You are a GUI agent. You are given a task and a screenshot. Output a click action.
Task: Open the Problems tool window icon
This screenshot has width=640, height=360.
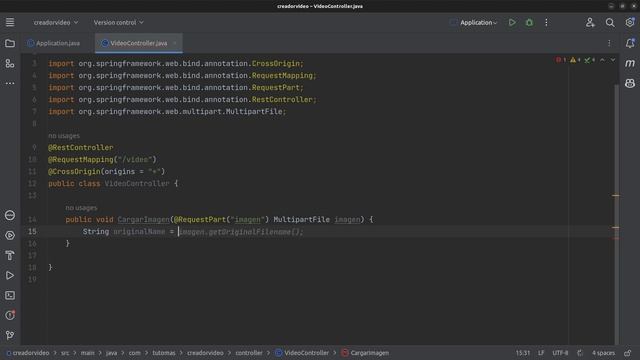coord(10,315)
